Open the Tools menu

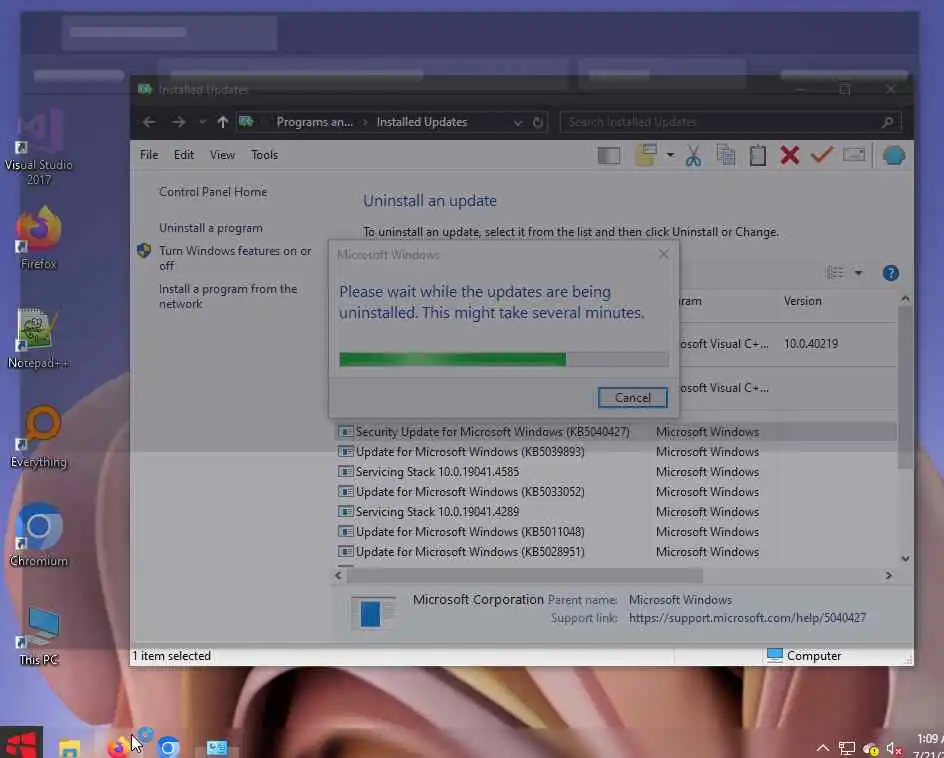[x=264, y=155]
